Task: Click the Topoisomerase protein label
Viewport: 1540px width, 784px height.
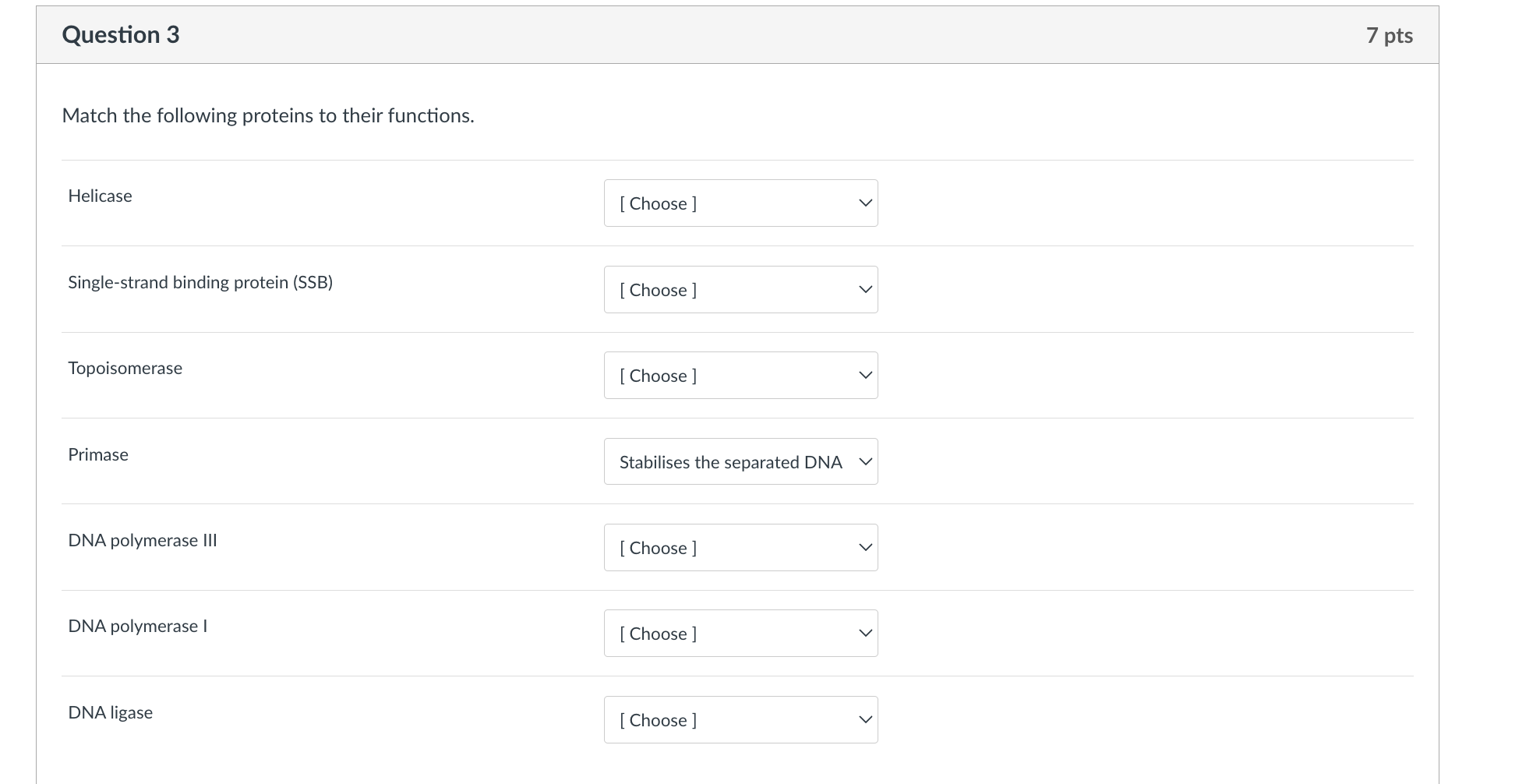Action: tap(125, 369)
